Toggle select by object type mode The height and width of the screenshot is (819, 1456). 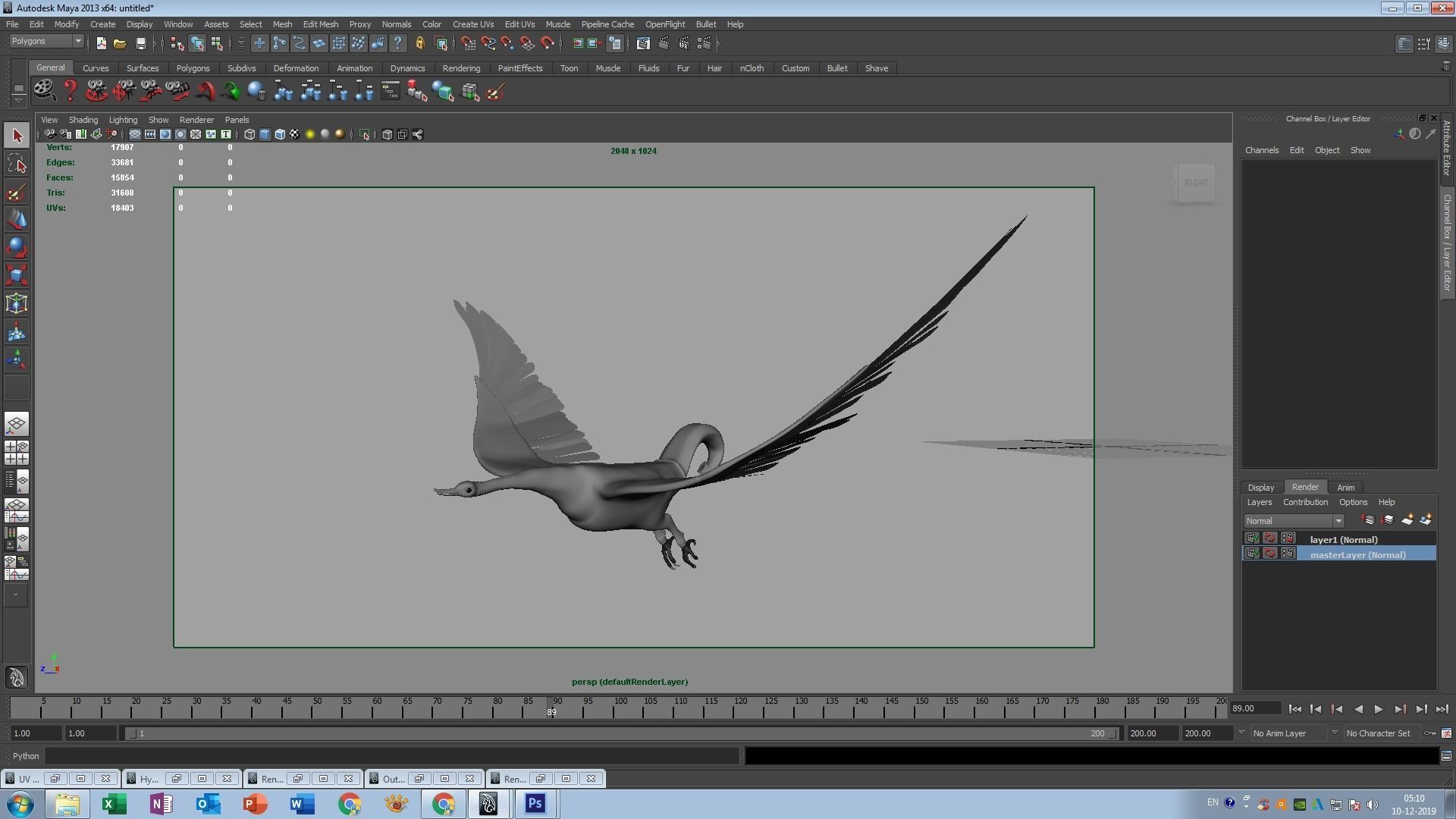(197, 43)
